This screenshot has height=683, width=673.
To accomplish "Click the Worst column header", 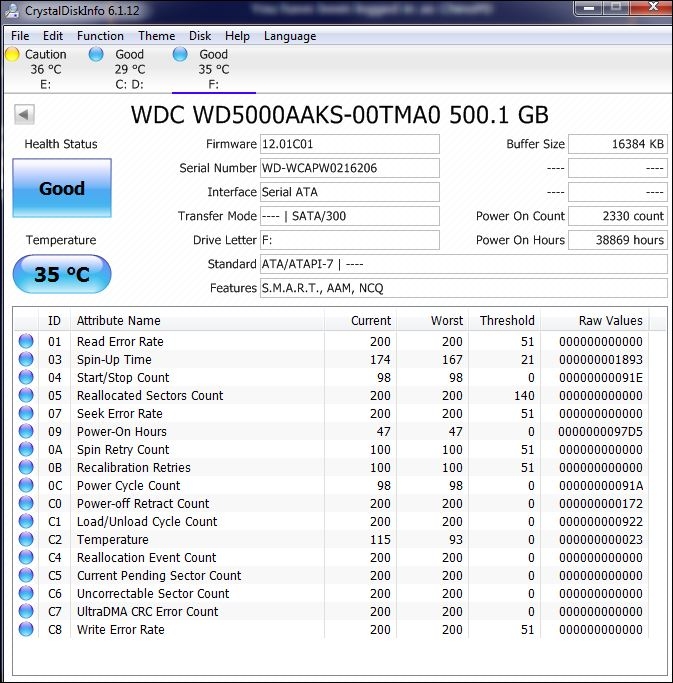I will click(x=433, y=321).
